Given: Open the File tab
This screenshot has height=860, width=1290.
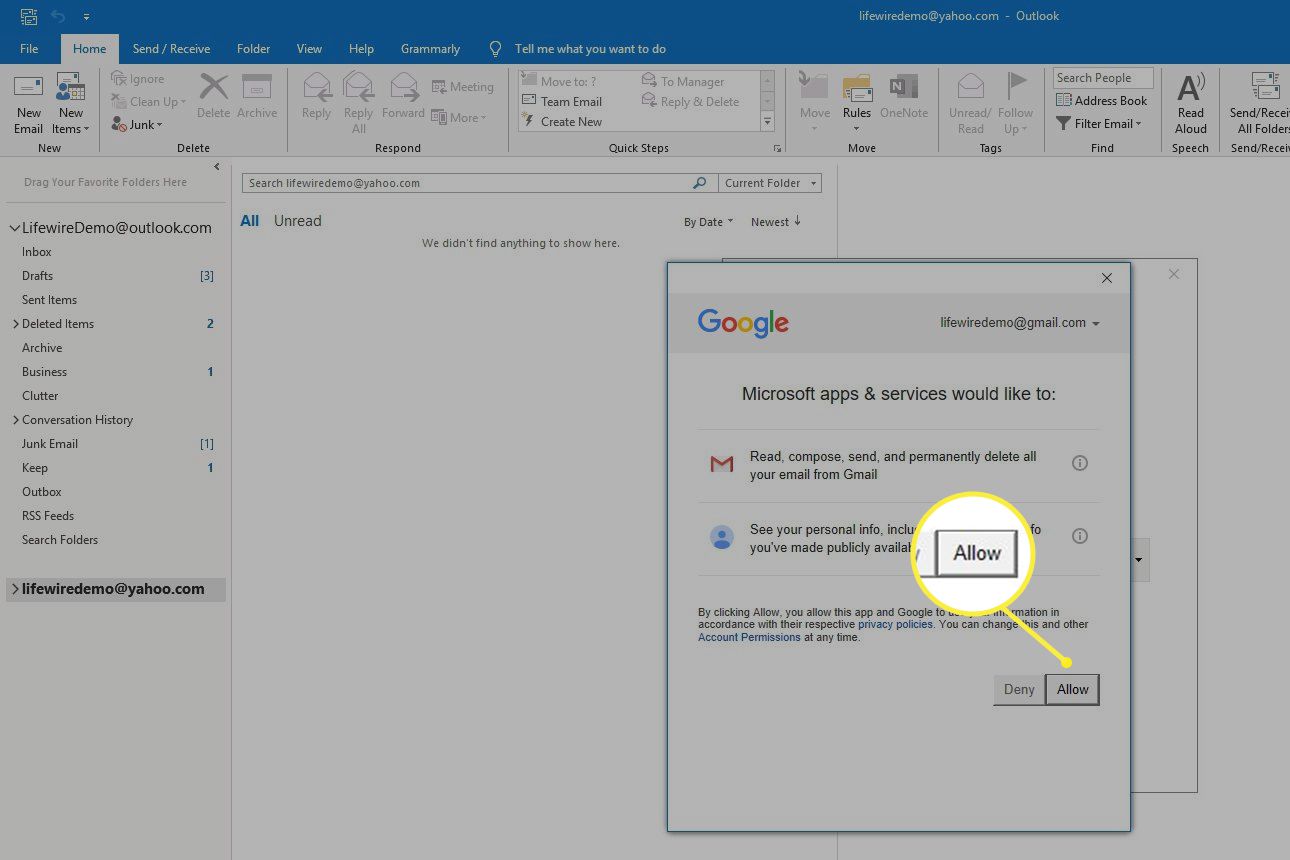Looking at the screenshot, I should tap(29, 48).
